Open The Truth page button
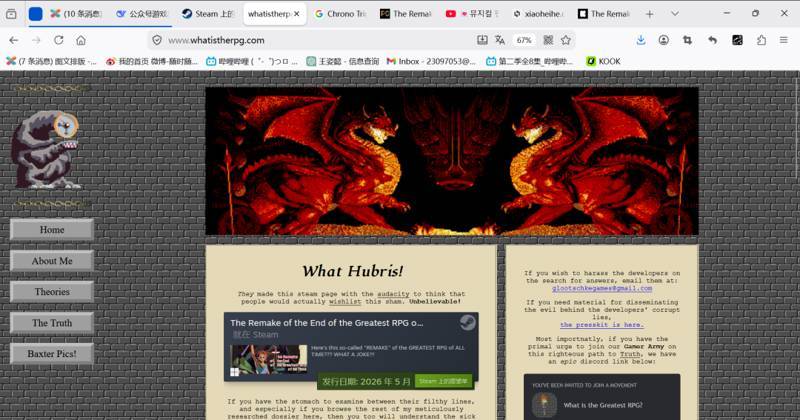Screen dimensions: 800x420 52,323
